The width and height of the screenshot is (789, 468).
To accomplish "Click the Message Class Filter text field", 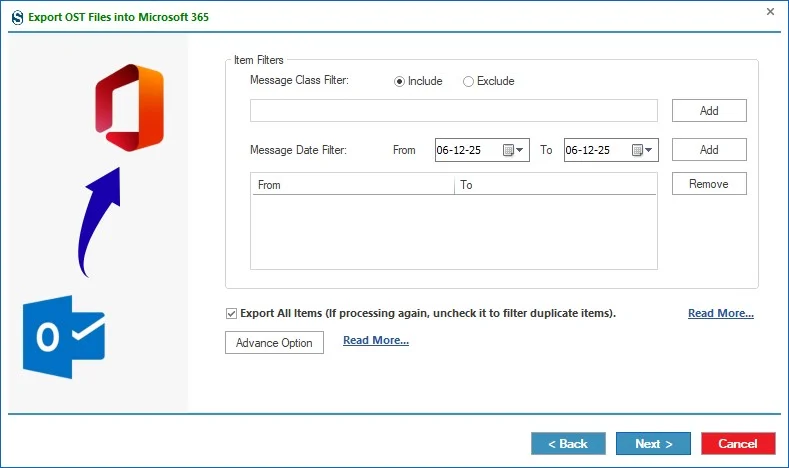I will point(453,111).
